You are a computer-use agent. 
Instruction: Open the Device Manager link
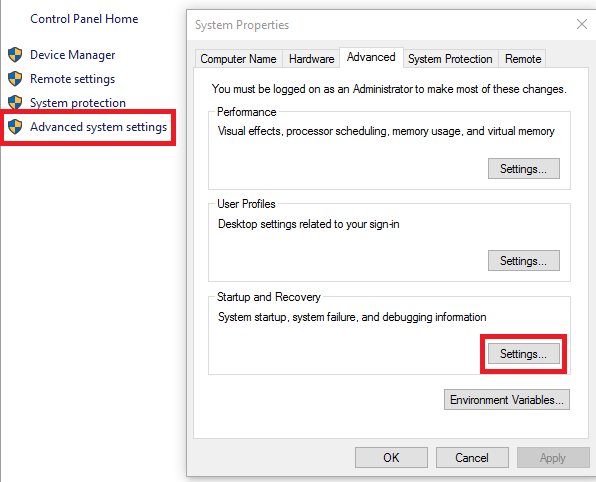pos(73,55)
